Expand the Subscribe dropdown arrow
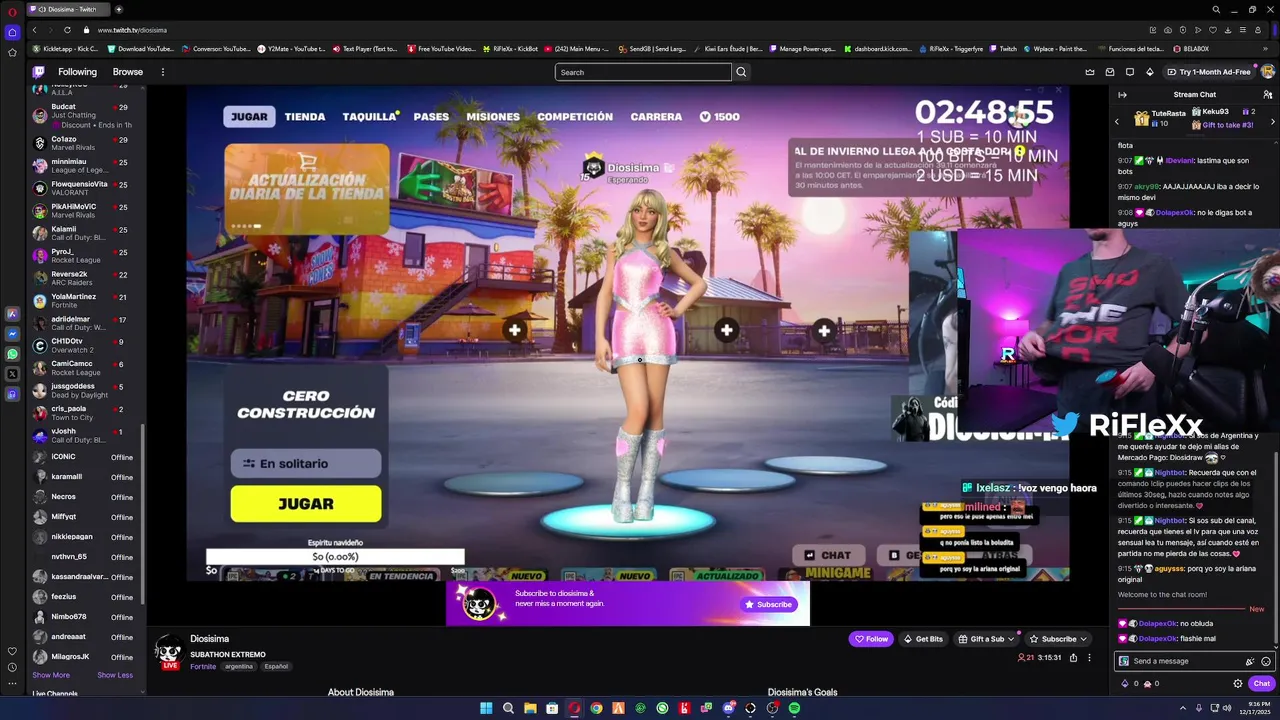Image resolution: width=1280 pixels, height=720 pixels. (1083, 639)
